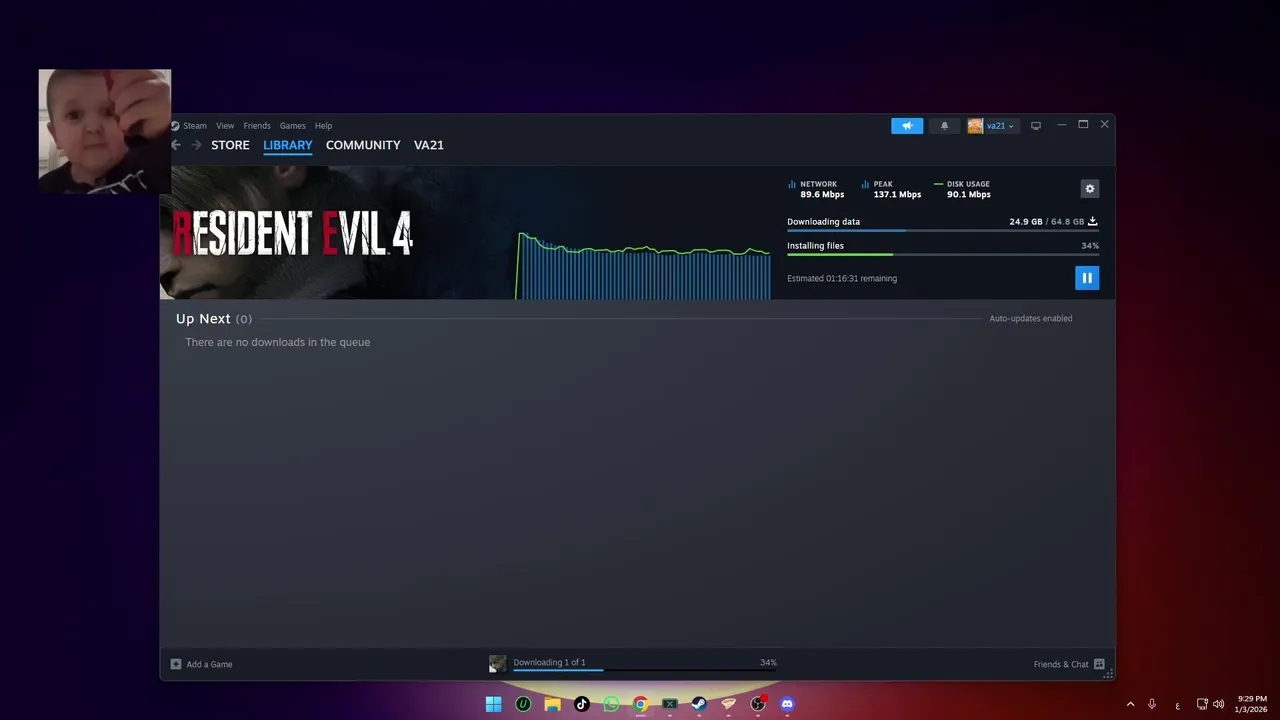This screenshot has width=1280, height=720.
Task: Open the Games menu
Action: tap(293, 126)
